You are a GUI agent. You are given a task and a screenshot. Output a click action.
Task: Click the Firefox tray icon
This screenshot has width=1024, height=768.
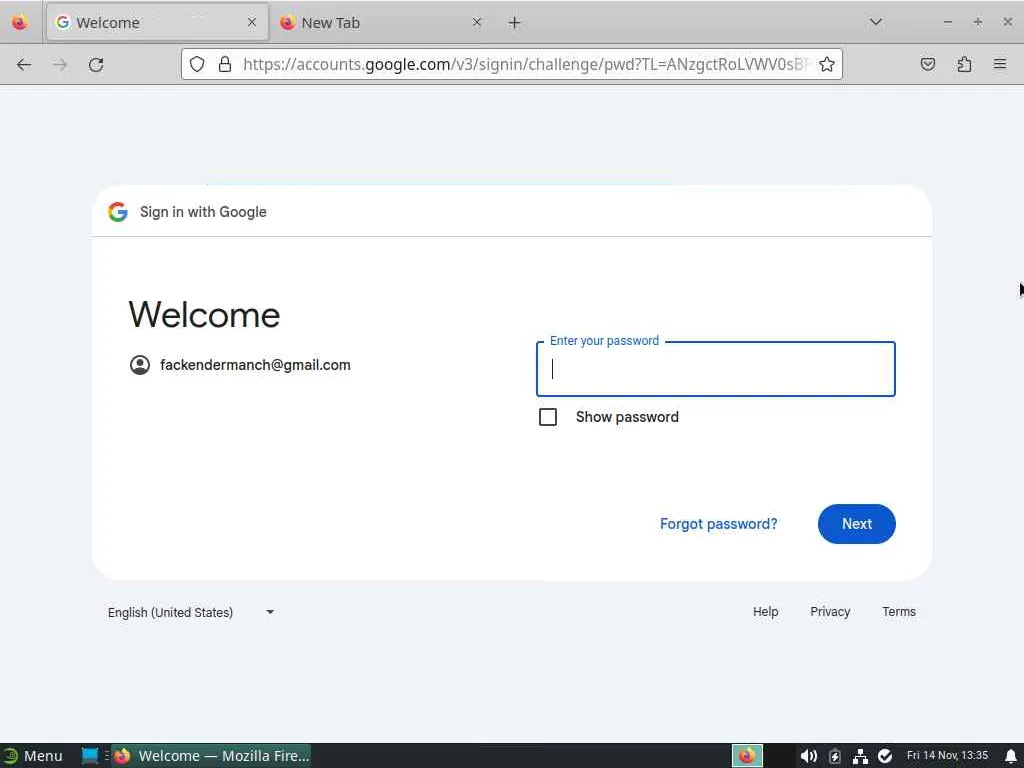747,756
